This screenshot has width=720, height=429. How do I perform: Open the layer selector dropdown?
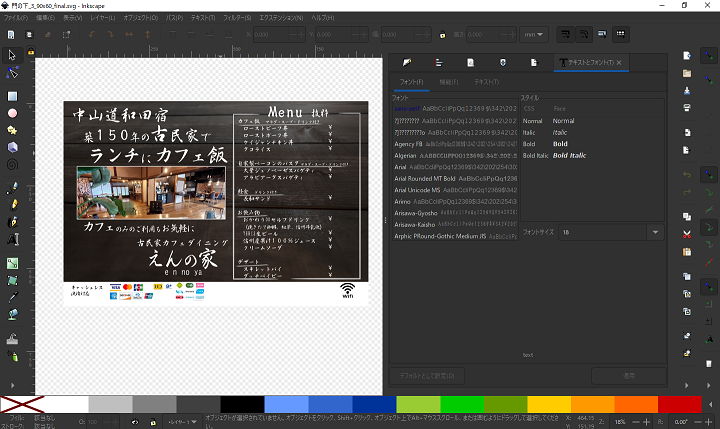coord(182,422)
